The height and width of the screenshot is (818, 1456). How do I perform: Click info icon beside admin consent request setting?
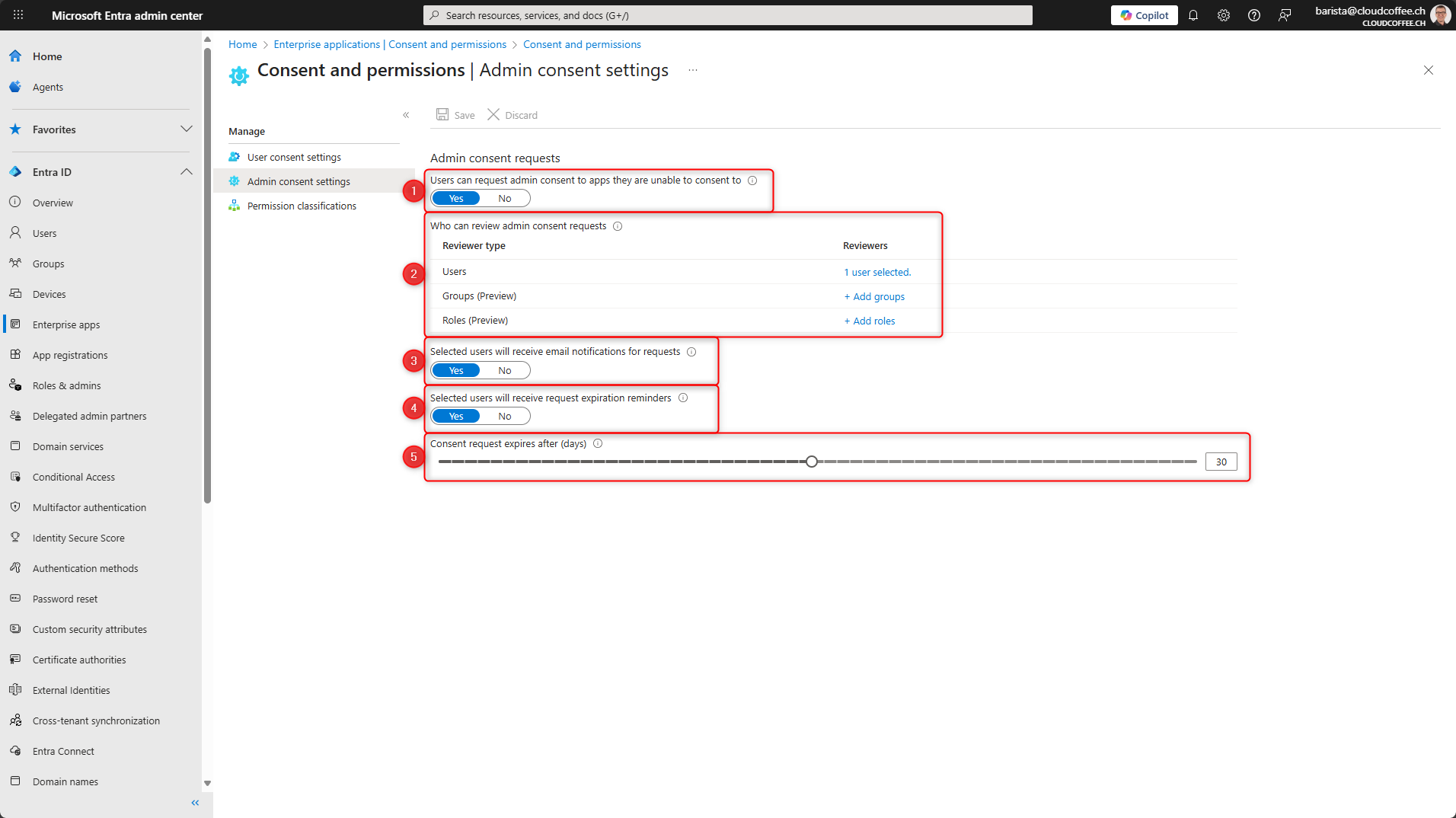[752, 181]
